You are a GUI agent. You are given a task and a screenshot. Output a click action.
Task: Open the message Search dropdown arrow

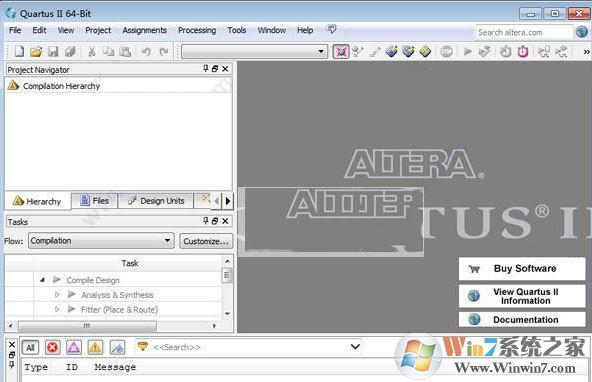[355, 347]
